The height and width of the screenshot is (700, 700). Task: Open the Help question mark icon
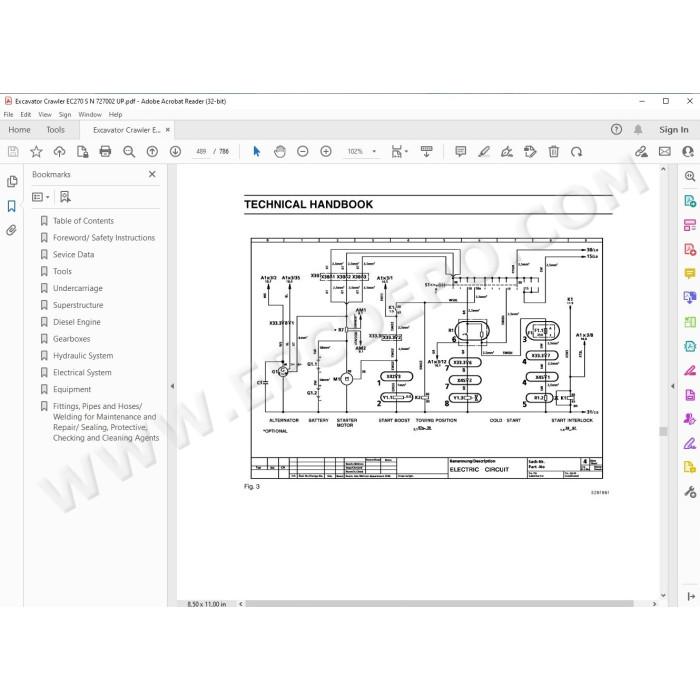[x=616, y=129]
